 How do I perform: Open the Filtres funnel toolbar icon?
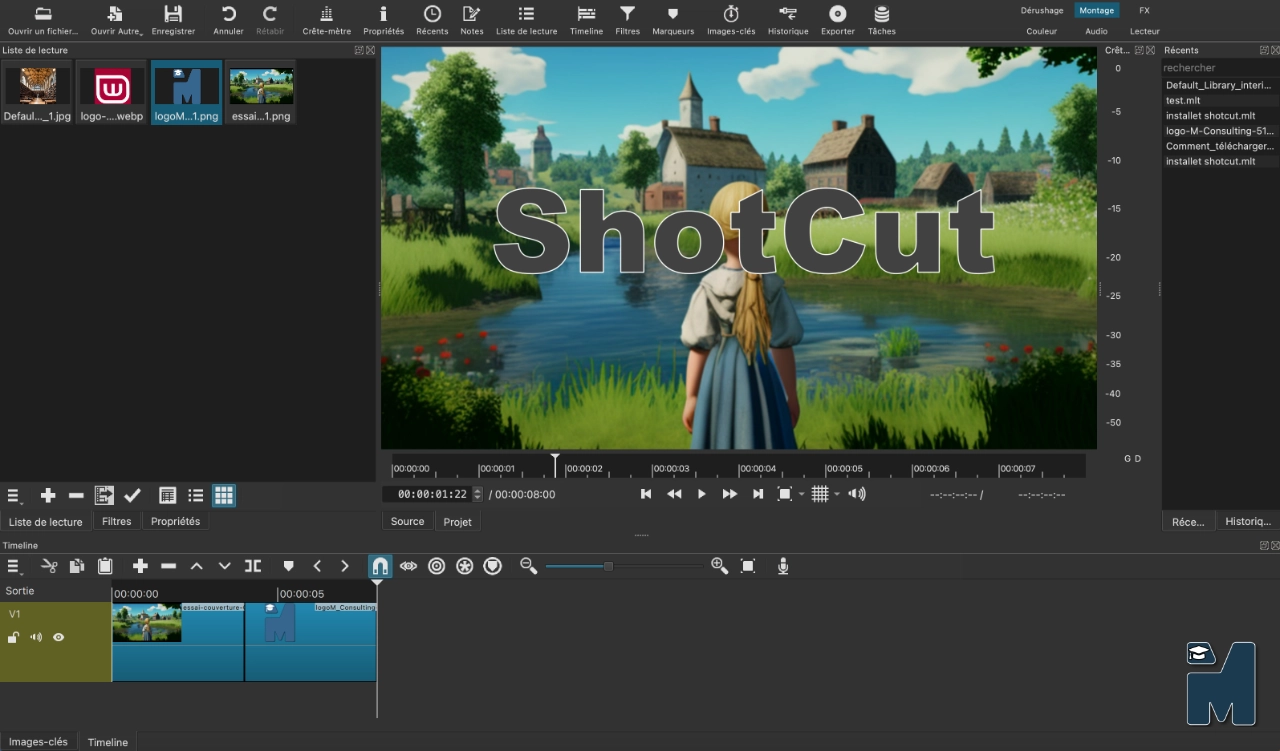627,20
